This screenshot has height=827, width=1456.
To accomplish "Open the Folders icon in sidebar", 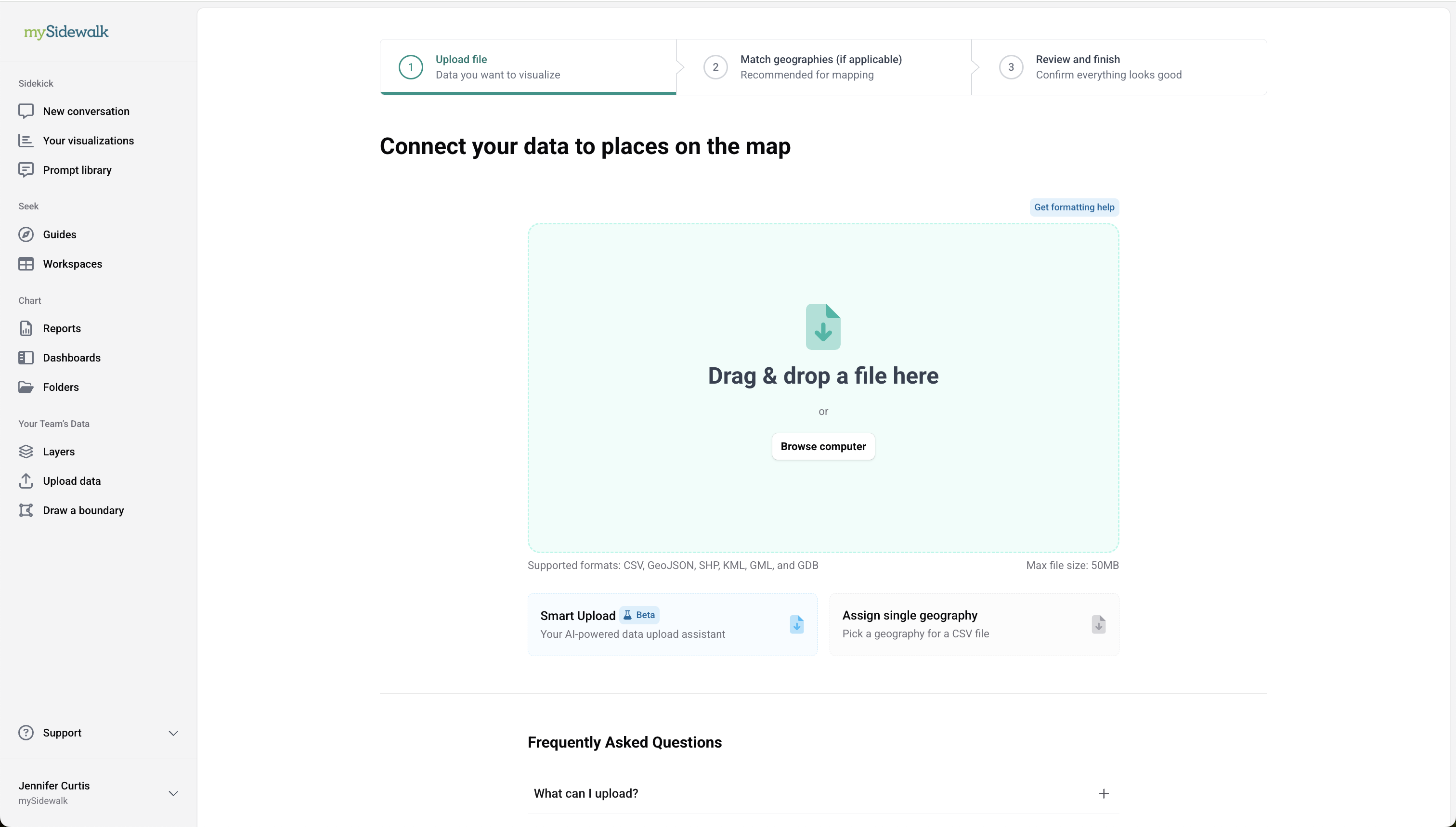I will (26, 388).
